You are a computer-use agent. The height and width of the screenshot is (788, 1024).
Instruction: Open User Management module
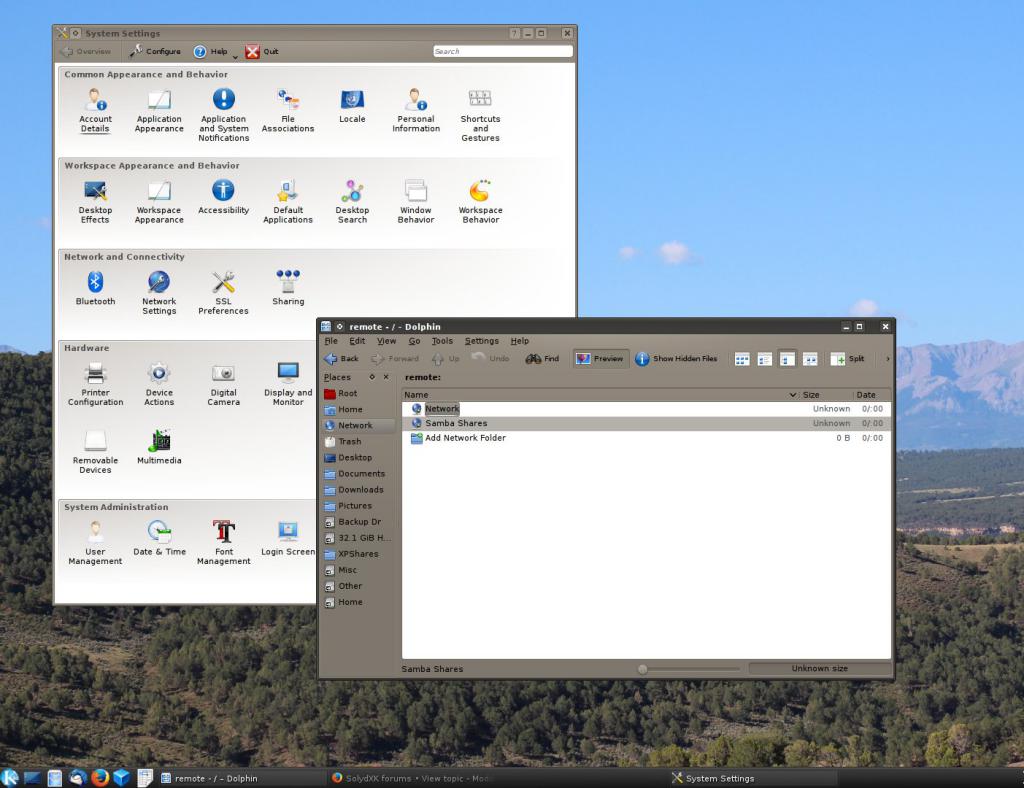pyautogui.click(x=95, y=543)
